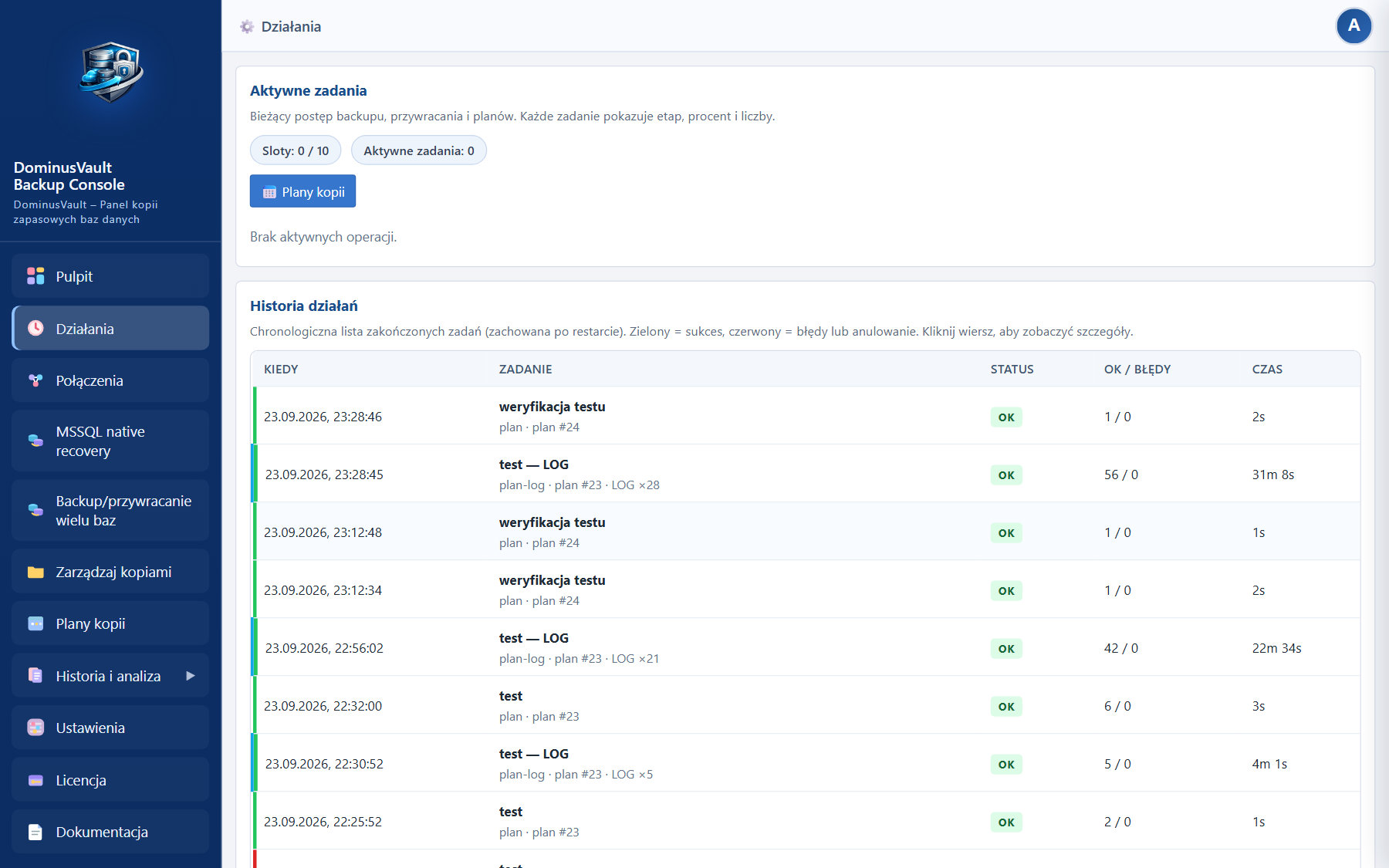
Task: Select Ustawienia in the sidebar
Action: tap(110, 728)
